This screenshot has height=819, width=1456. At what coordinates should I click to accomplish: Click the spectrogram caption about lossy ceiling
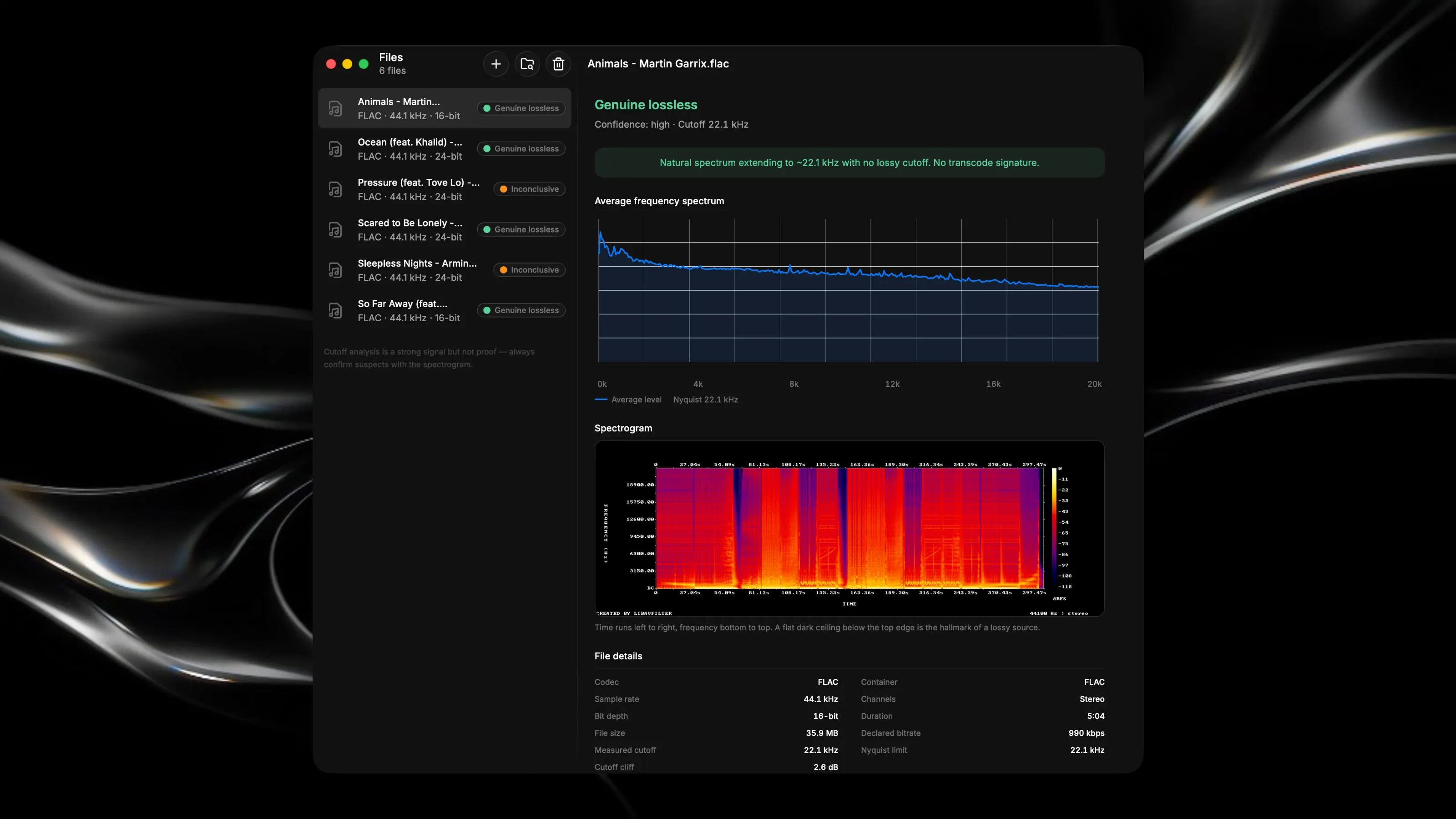[x=817, y=627]
